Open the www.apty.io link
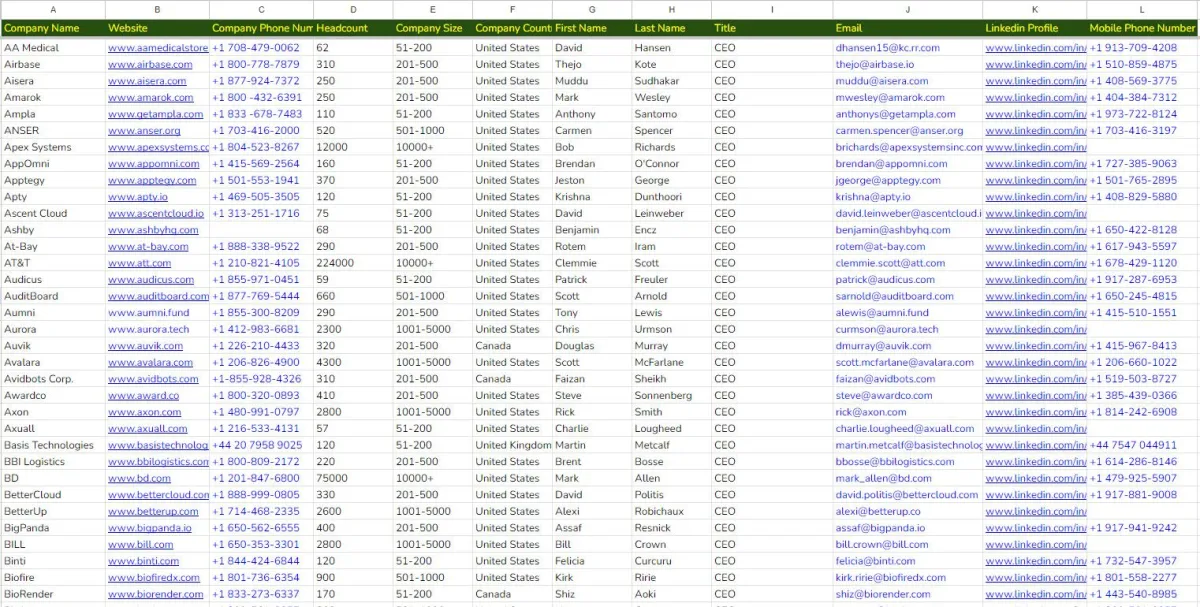This screenshot has height=607, width=1200. (138, 197)
